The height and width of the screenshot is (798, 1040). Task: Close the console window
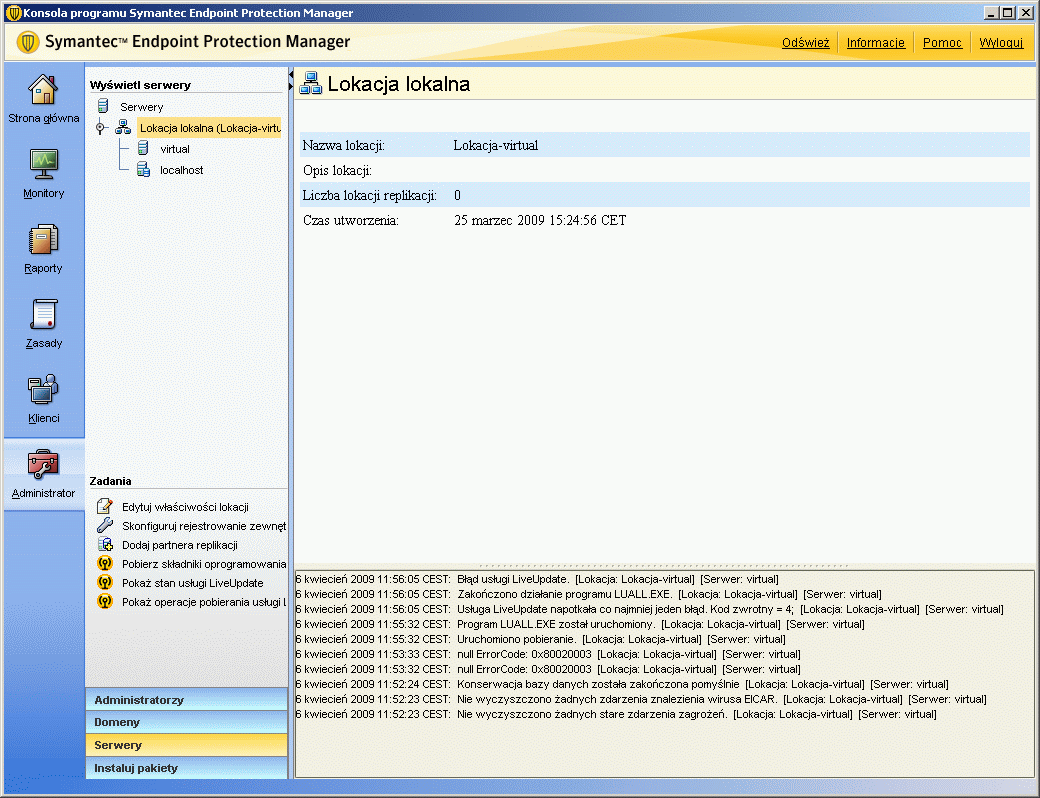tap(1025, 13)
